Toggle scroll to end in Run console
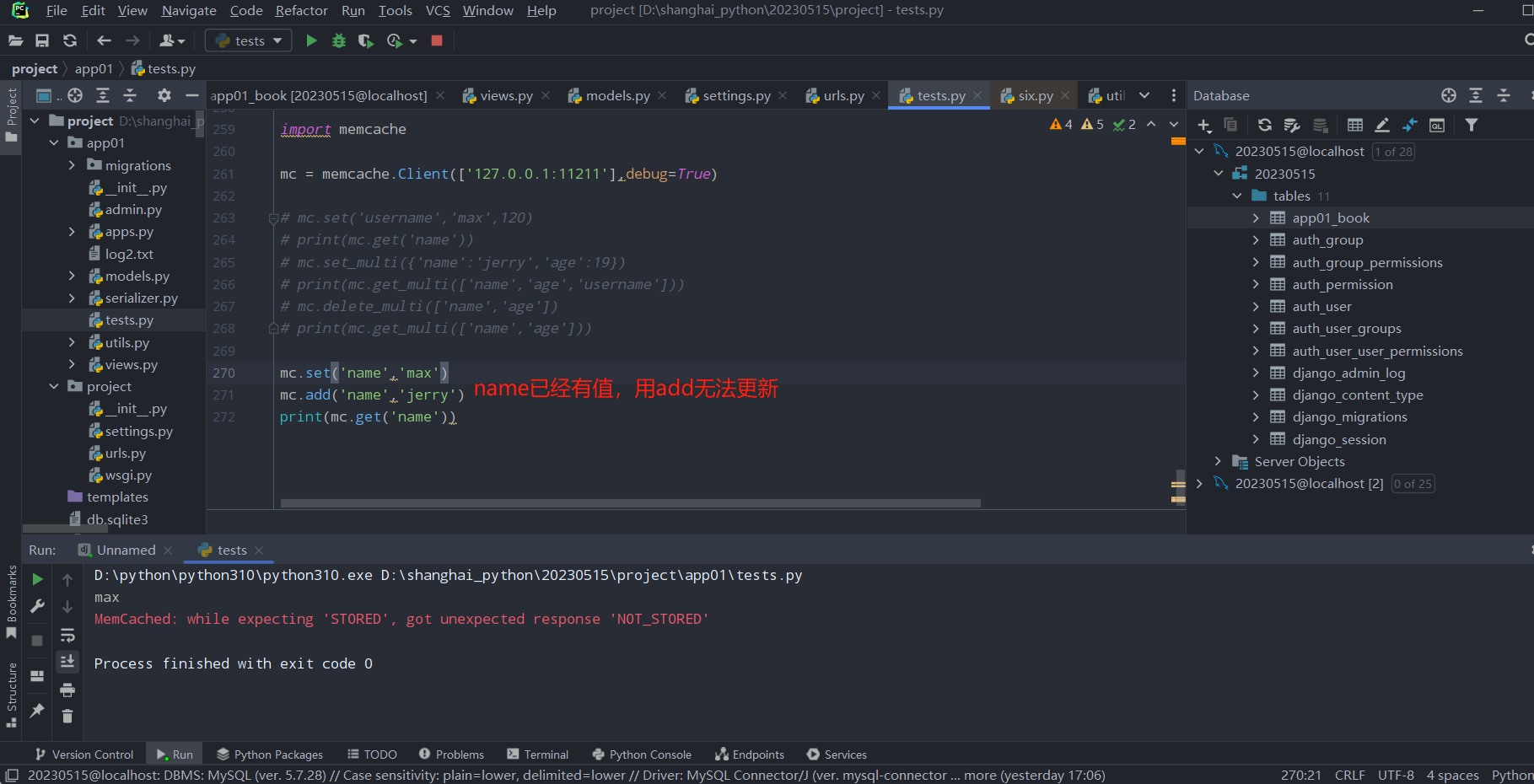Image resolution: width=1534 pixels, height=784 pixels. tap(67, 662)
